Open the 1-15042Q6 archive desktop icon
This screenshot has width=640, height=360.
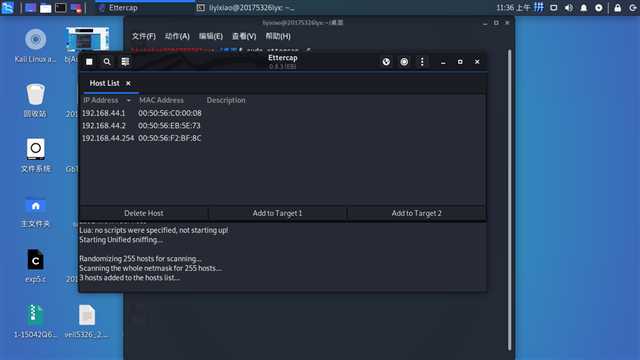(x=36, y=315)
